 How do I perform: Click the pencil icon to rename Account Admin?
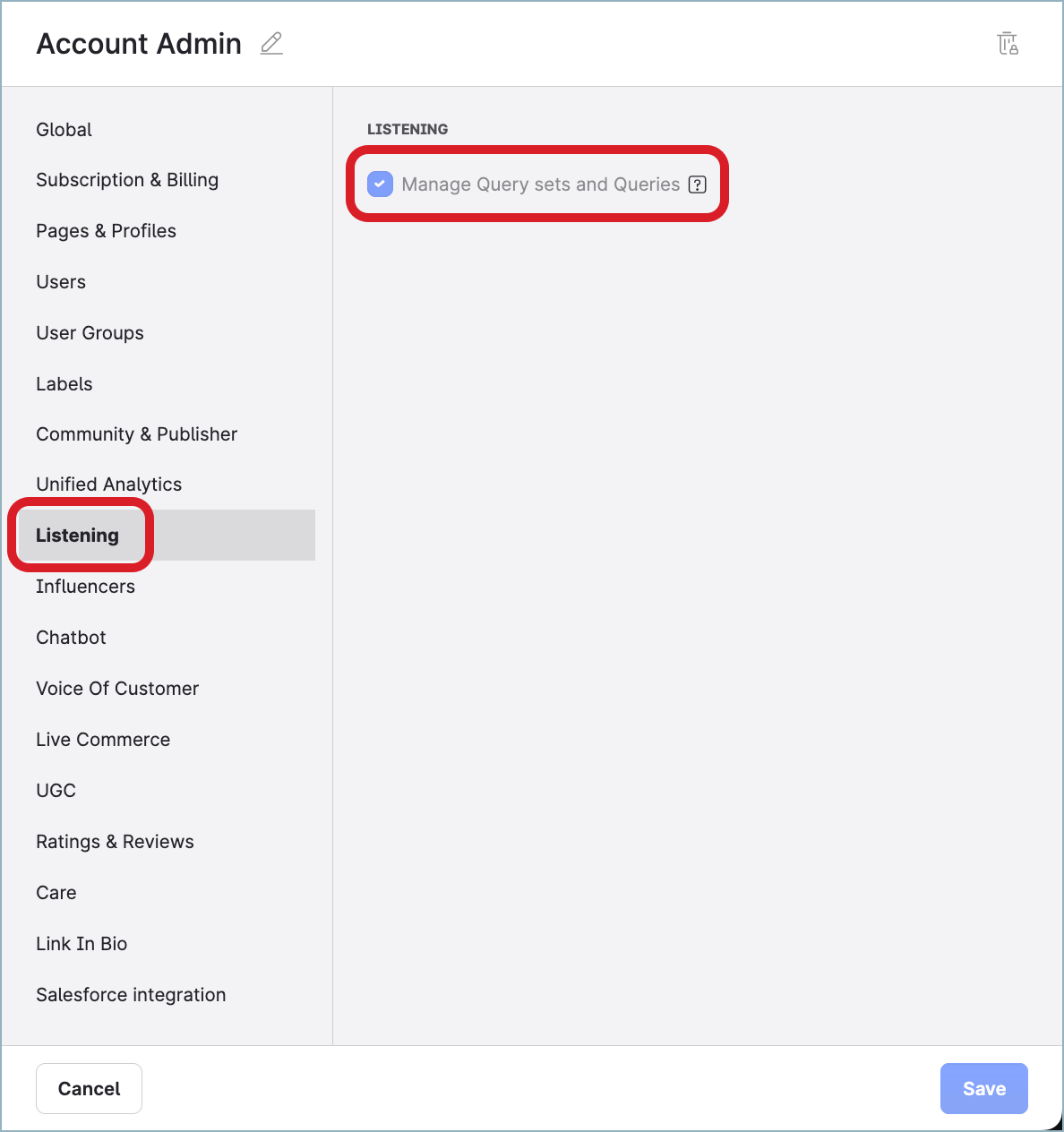coord(270,43)
